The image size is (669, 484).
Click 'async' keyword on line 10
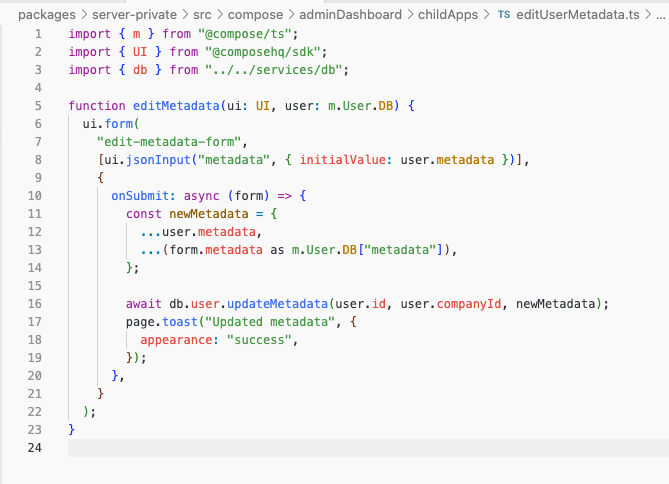[201, 195]
